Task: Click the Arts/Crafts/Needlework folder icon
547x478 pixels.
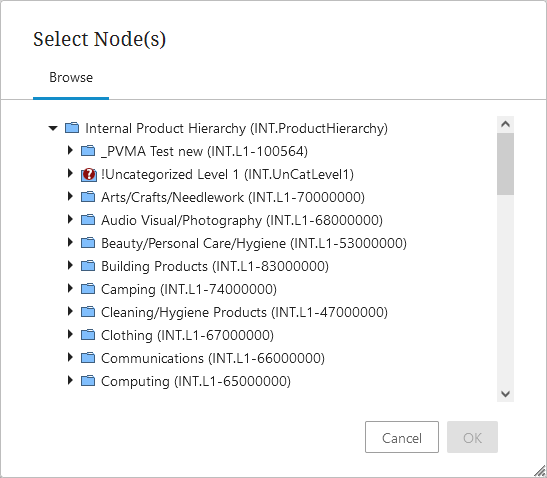Action: click(88, 197)
